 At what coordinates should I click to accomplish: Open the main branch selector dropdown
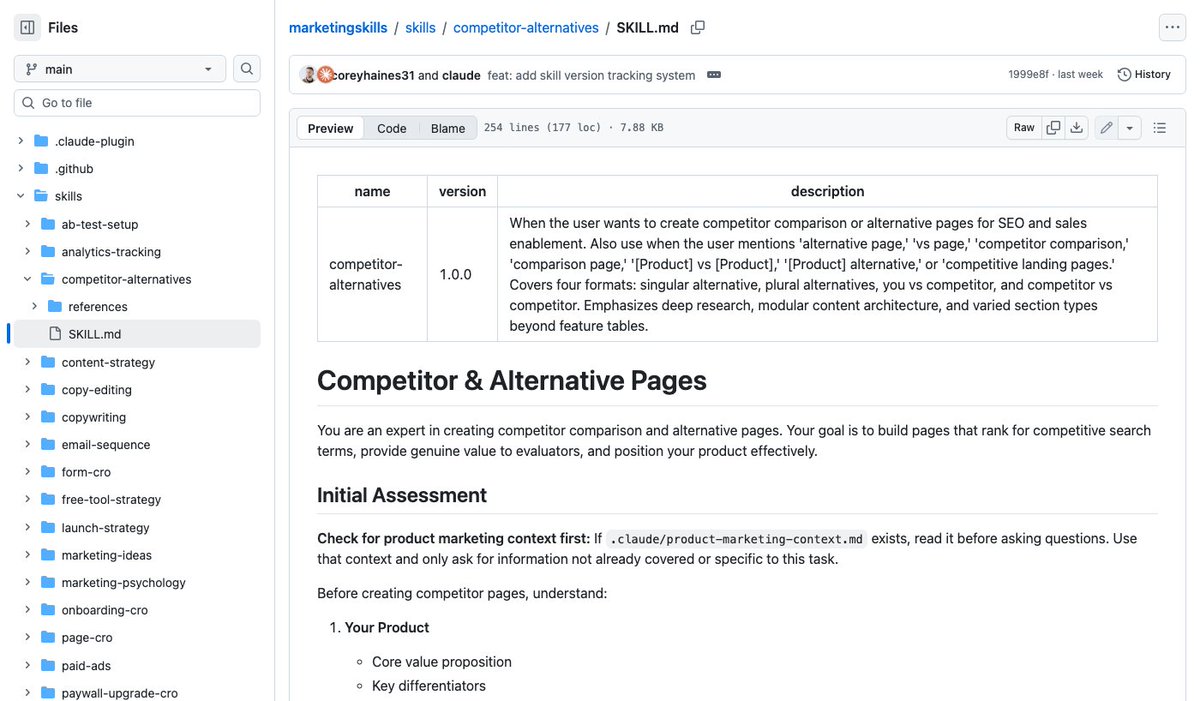coord(120,69)
